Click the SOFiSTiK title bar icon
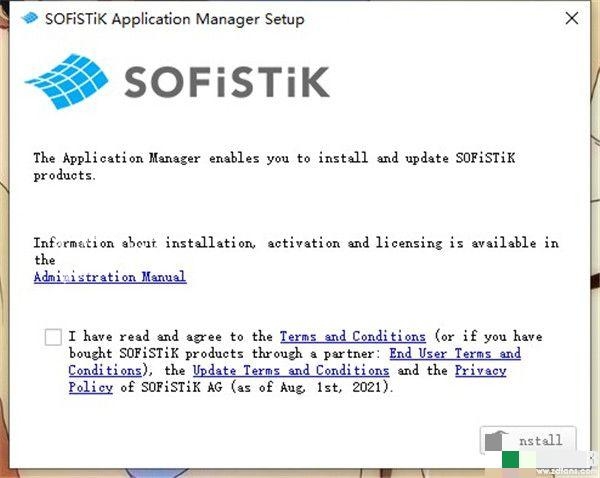The width and height of the screenshot is (600, 478). tap(29, 18)
